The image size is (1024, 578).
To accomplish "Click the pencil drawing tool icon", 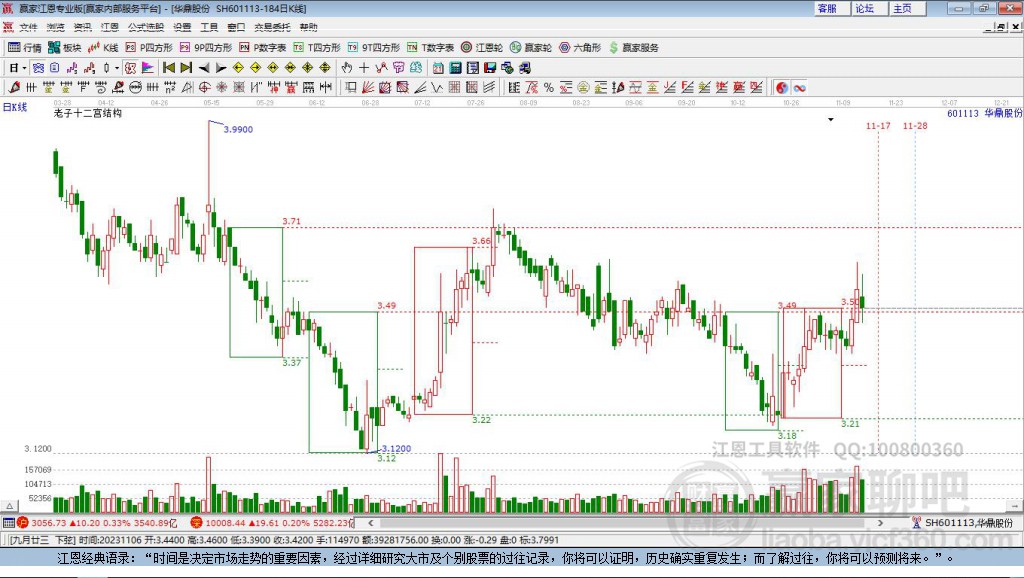I will click(x=14, y=87).
